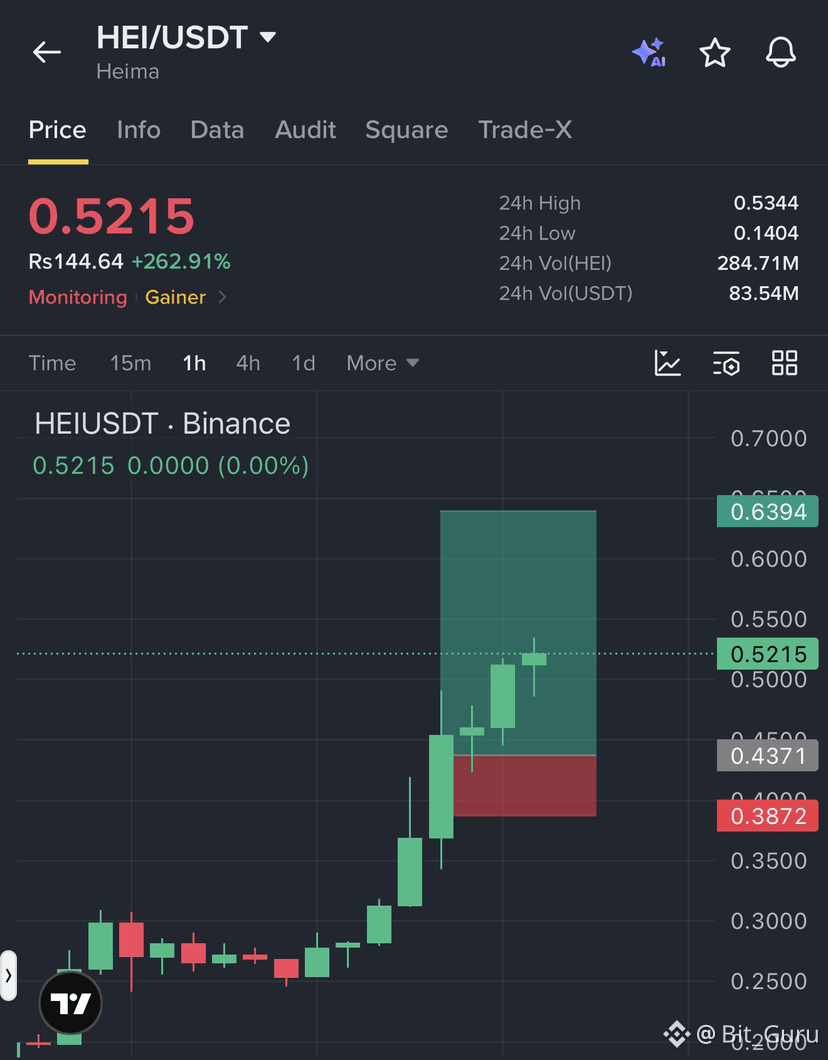Select the 15m interval
The image size is (828, 1060).
click(130, 363)
